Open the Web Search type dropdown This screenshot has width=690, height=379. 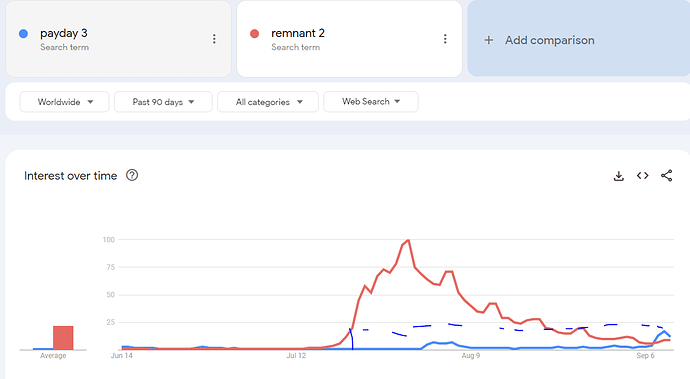tap(371, 102)
